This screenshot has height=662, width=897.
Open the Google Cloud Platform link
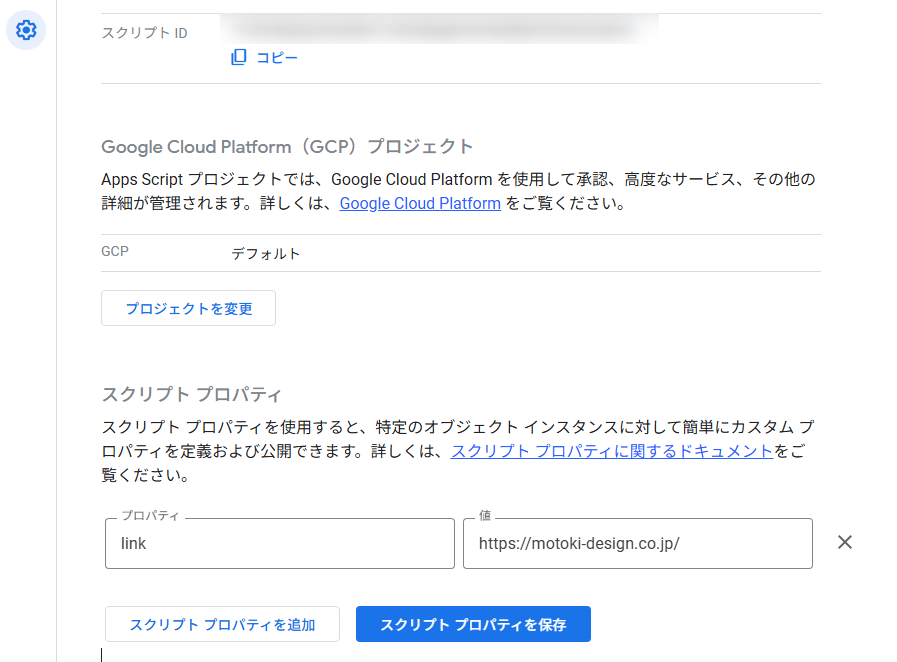(420, 204)
